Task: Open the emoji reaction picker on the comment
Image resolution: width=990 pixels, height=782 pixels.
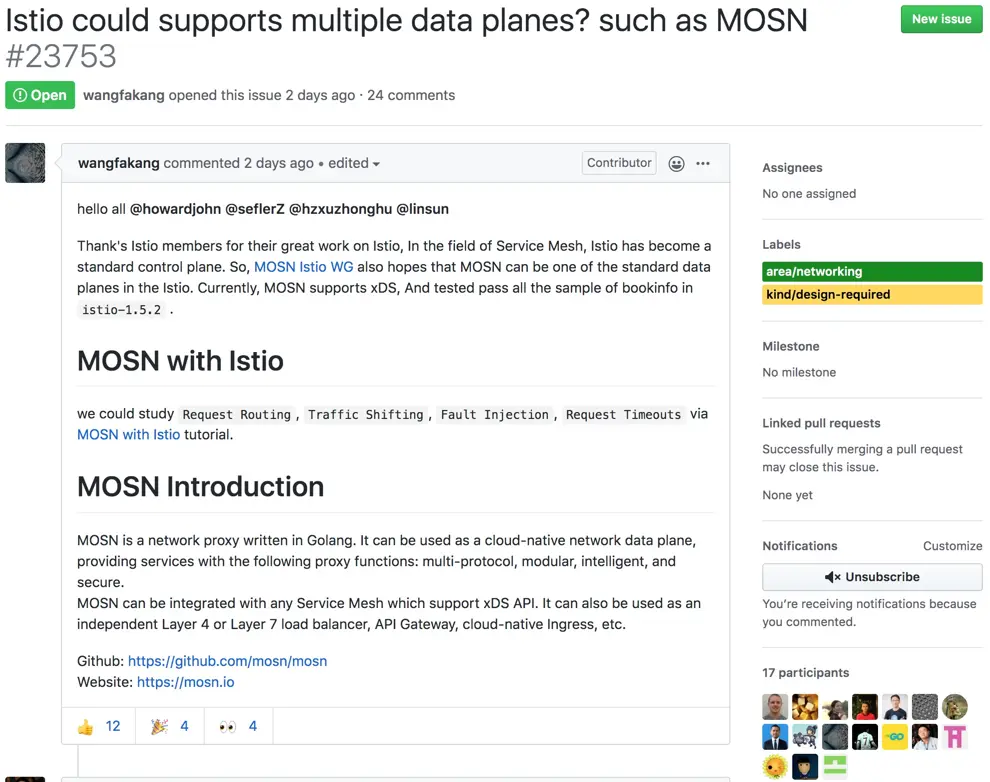Action: tap(676, 162)
